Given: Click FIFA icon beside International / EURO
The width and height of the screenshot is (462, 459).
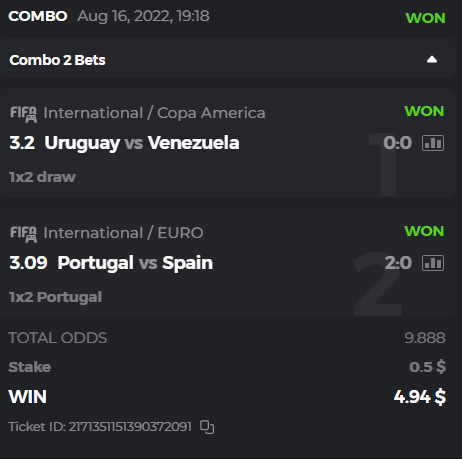Looking at the screenshot, I should pyautogui.click(x=23, y=234).
